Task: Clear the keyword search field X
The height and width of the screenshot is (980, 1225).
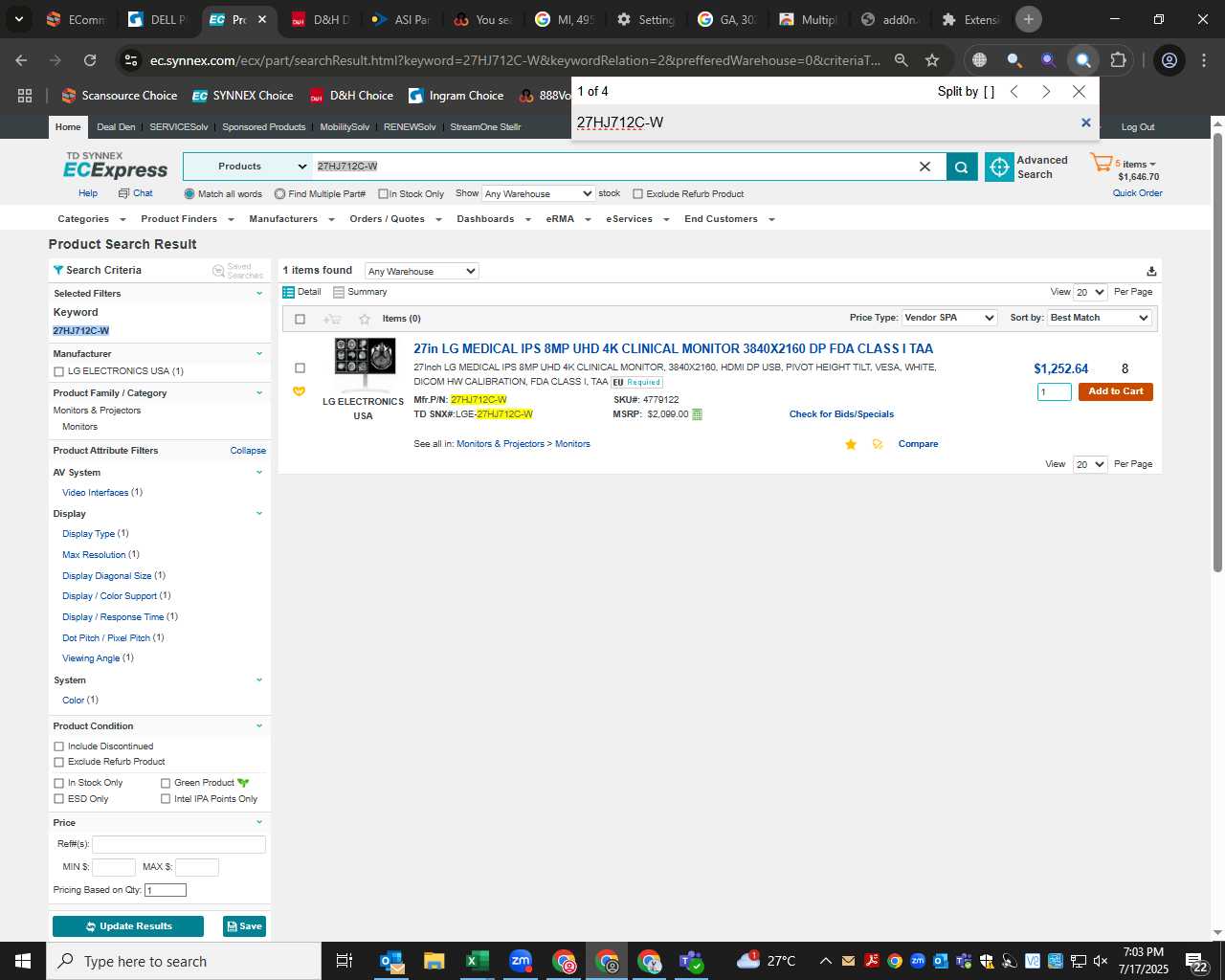Action: click(924, 167)
